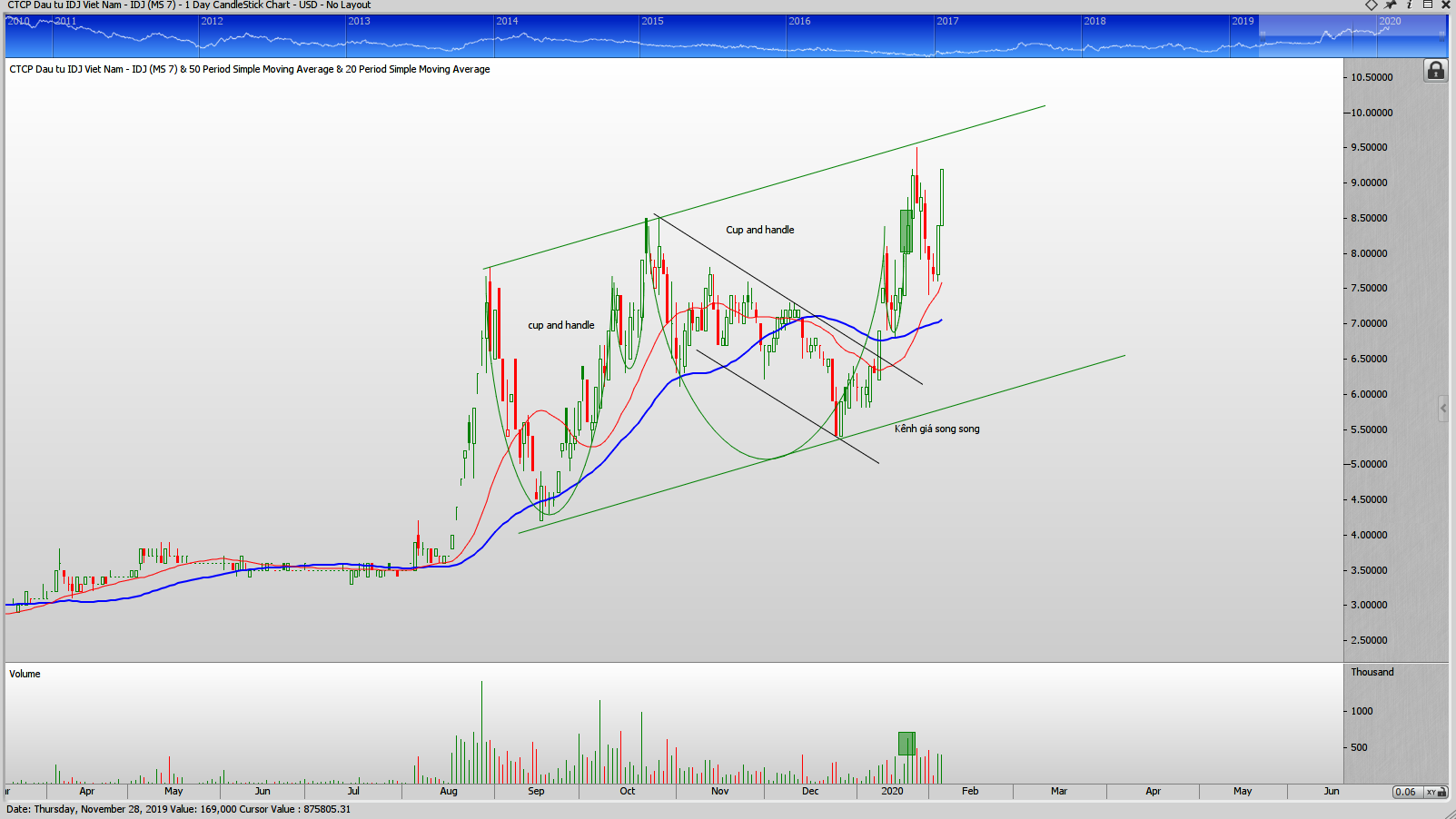This screenshot has height=819, width=1456.
Task: Close the IDJ chart window
Action: [1446, 5]
